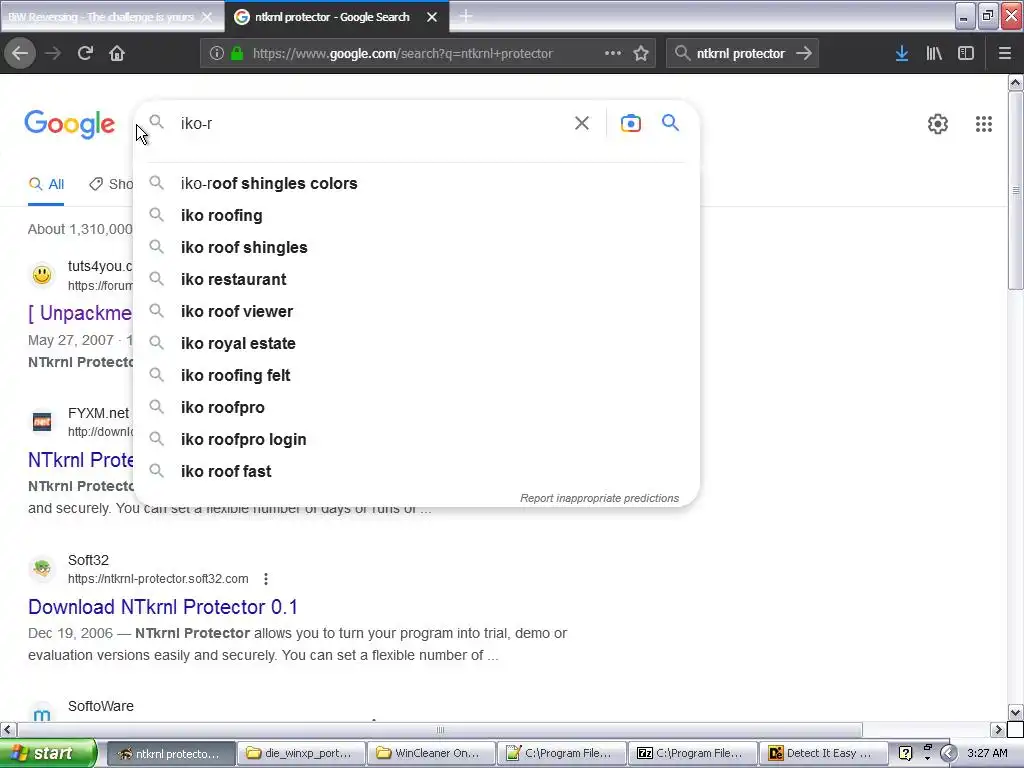Choose suggestion iko roofing felt
Screen dimensions: 1024x768
click(x=416, y=376)
